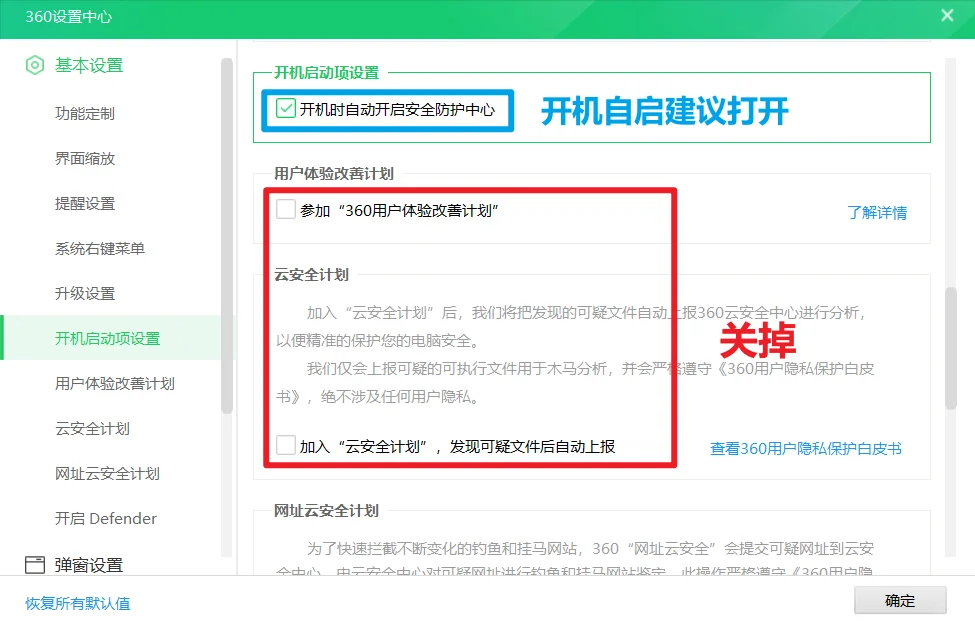Select 开启 Defender in the sidebar
The height and width of the screenshot is (625, 975).
tap(106, 519)
